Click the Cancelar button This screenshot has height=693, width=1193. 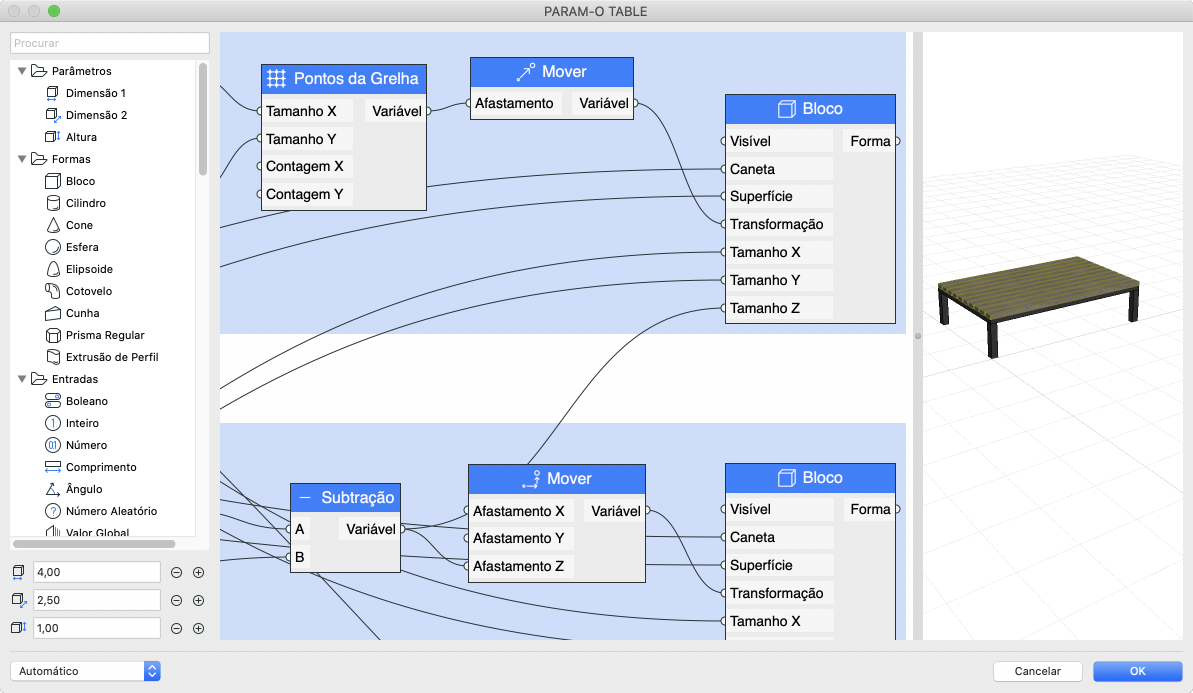(1037, 671)
